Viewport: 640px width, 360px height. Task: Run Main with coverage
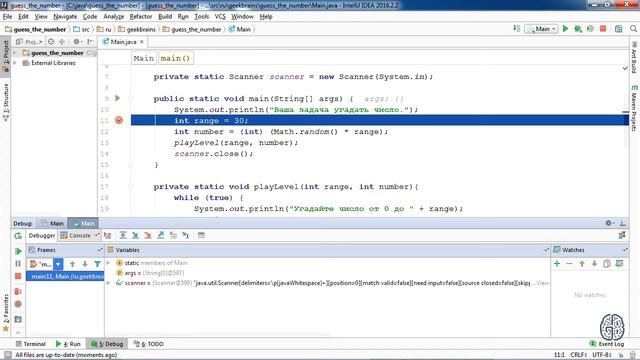coord(590,29)
